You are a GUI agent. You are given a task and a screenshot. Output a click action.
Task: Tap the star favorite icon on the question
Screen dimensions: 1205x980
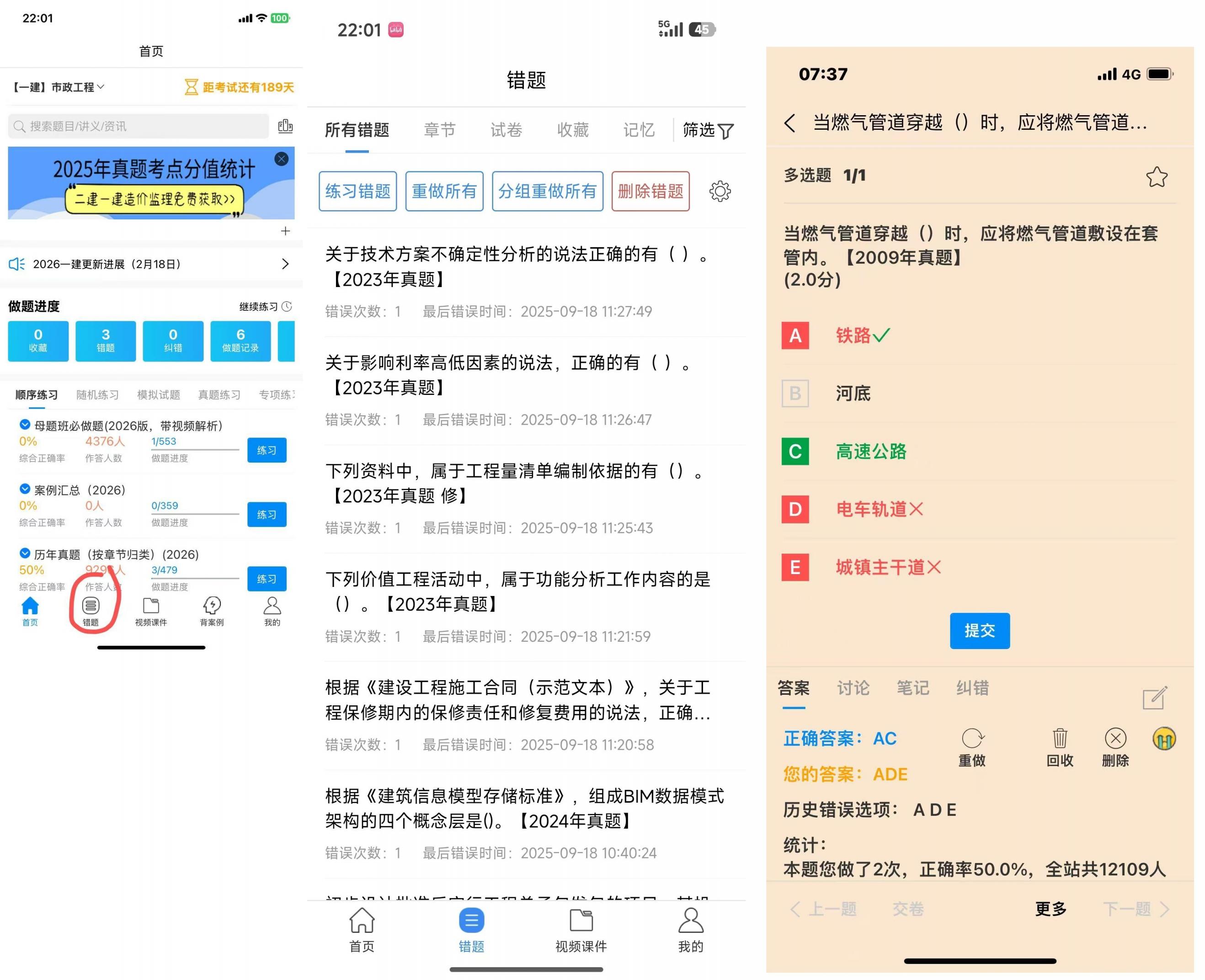(1156, 177)
